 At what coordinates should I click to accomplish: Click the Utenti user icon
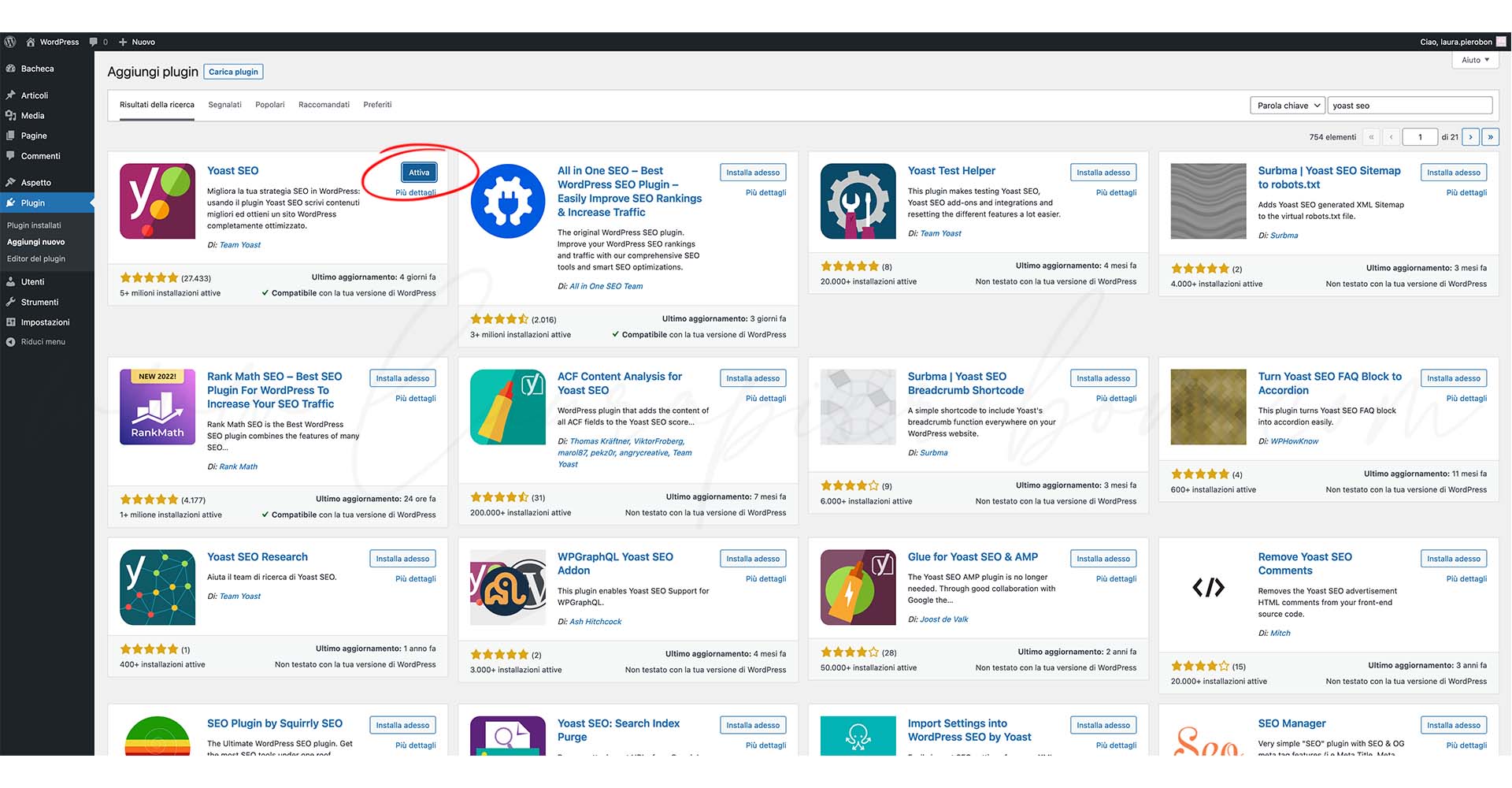(11, 281)
